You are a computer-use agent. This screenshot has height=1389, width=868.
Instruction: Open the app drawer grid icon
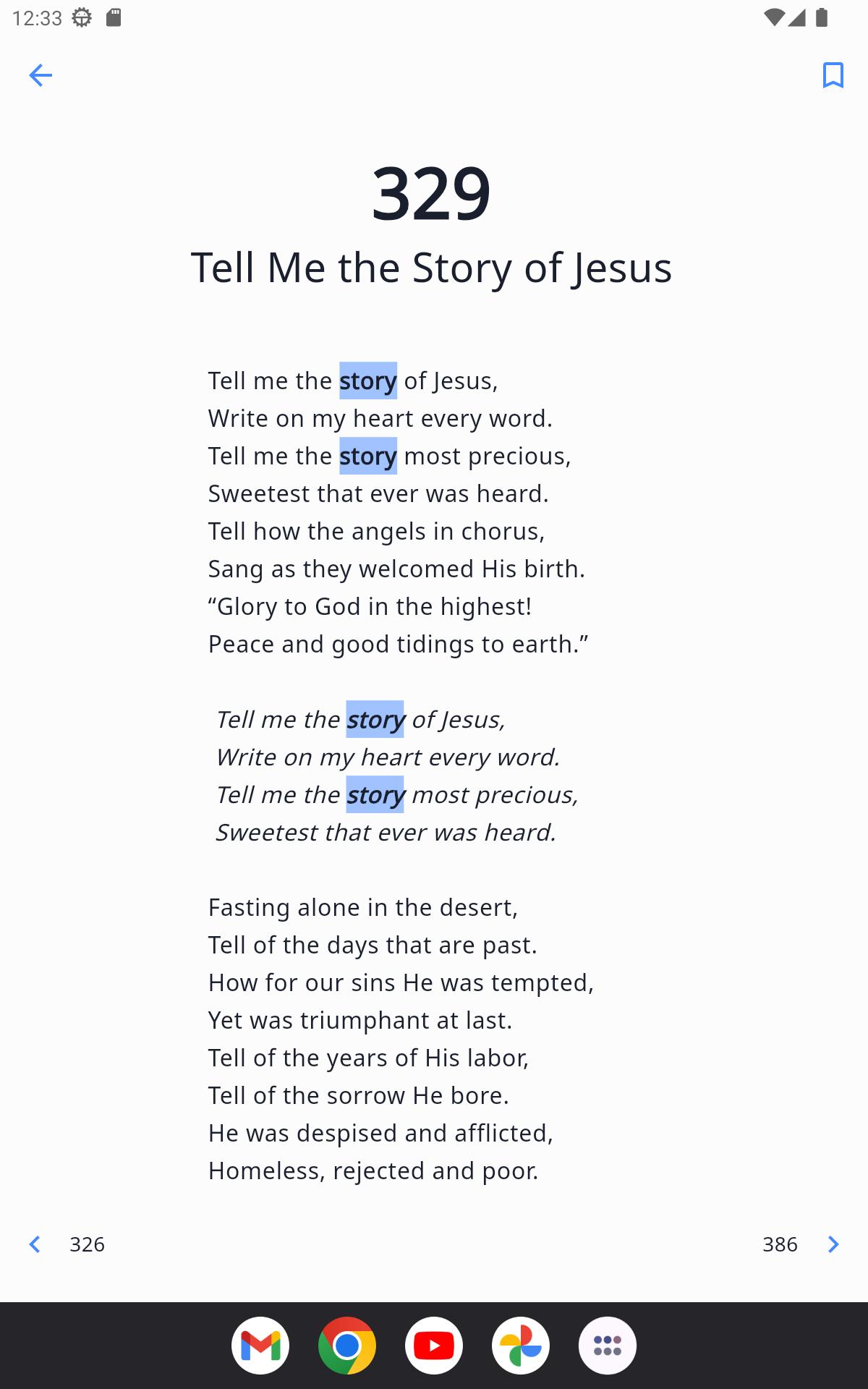tap(608, 1346)
